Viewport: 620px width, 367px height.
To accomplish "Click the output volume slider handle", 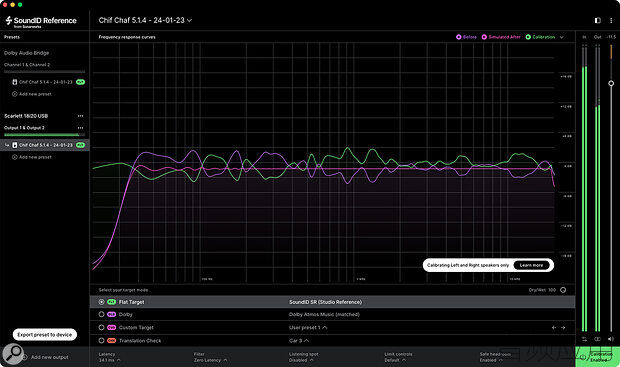I will [611, 83].
